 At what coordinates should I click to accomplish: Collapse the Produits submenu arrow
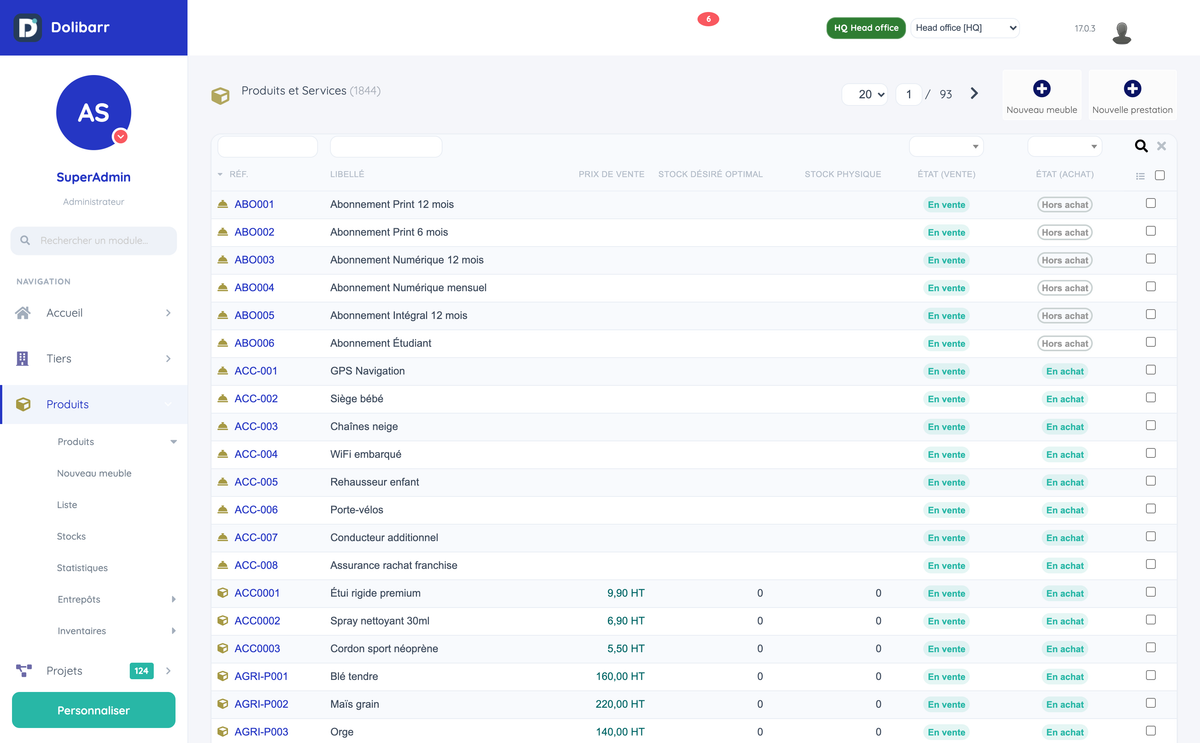tap(173, 442)
